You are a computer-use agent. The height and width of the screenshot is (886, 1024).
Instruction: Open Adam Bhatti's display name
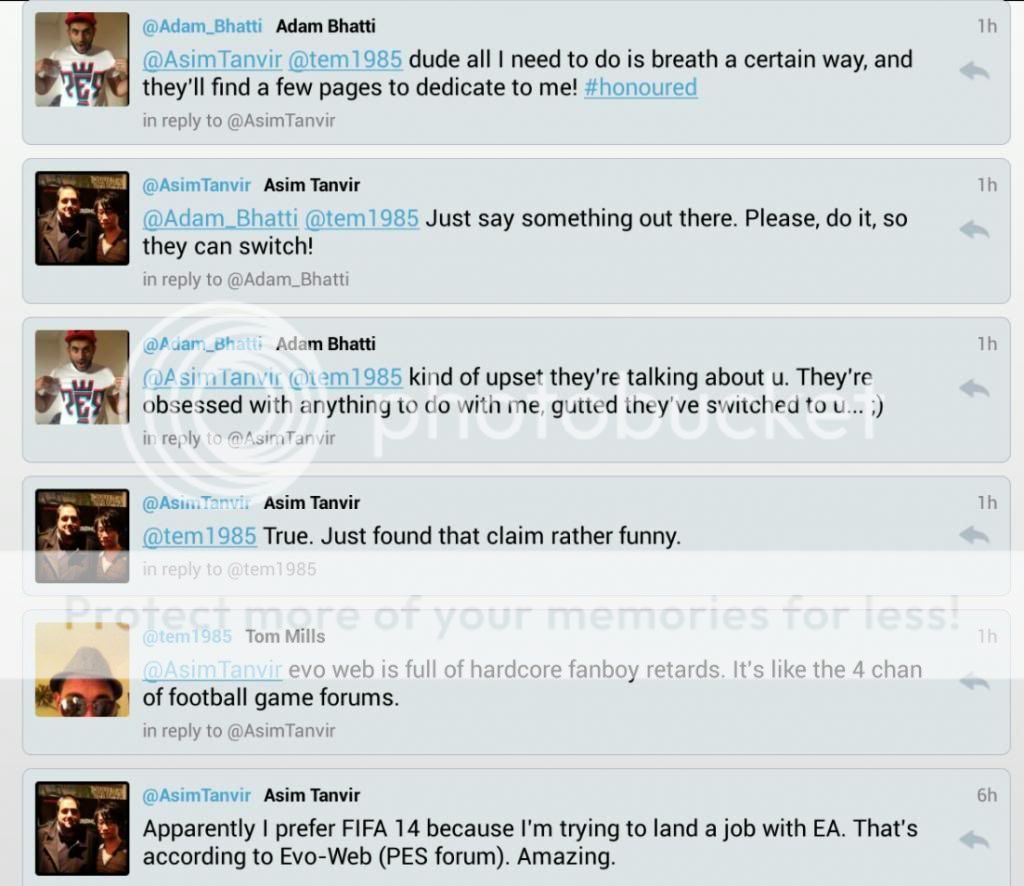tap(325, 27)
